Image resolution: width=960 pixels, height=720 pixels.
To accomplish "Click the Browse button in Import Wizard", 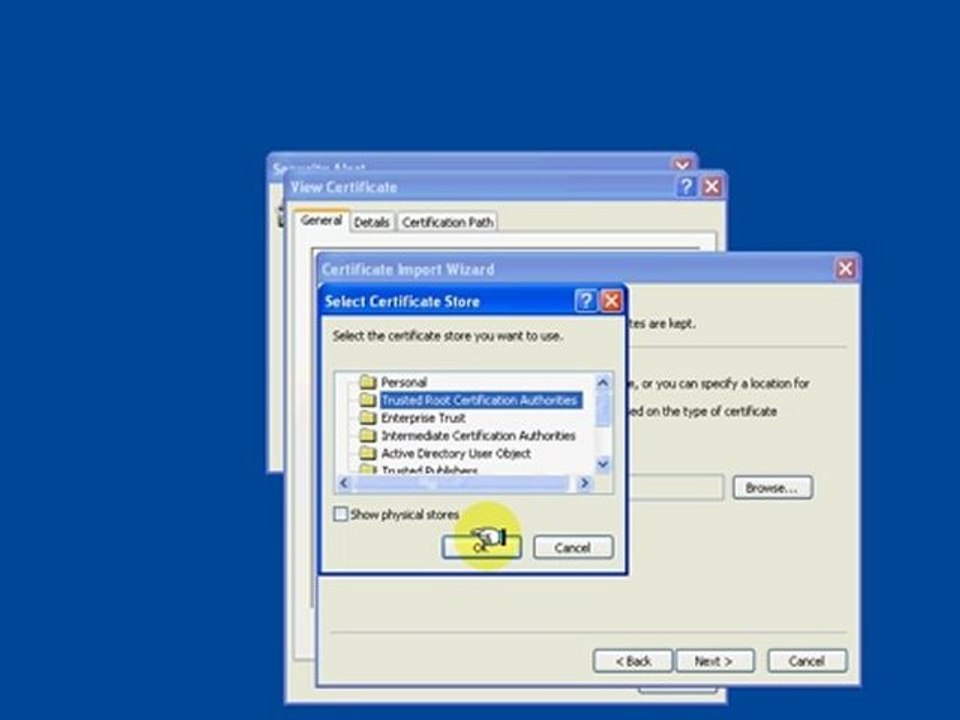I will coord(773,488).
